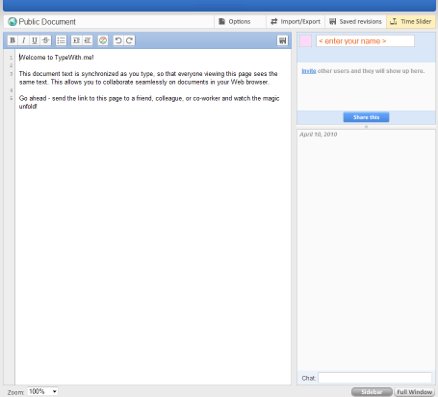Click the April 10, 2010 chat date
438x397 pixels.
click(x=318, y=134)
